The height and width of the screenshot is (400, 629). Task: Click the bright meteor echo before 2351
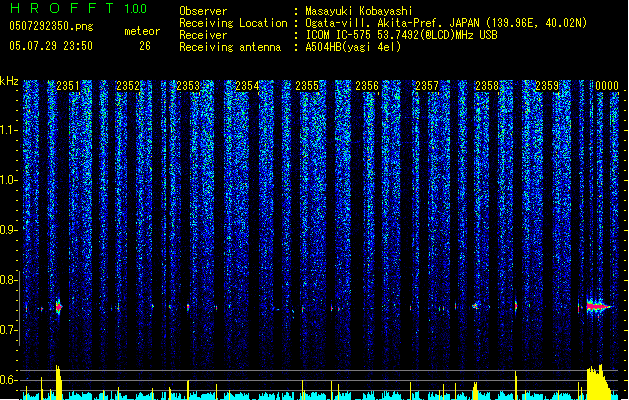(x=59, y=307)
